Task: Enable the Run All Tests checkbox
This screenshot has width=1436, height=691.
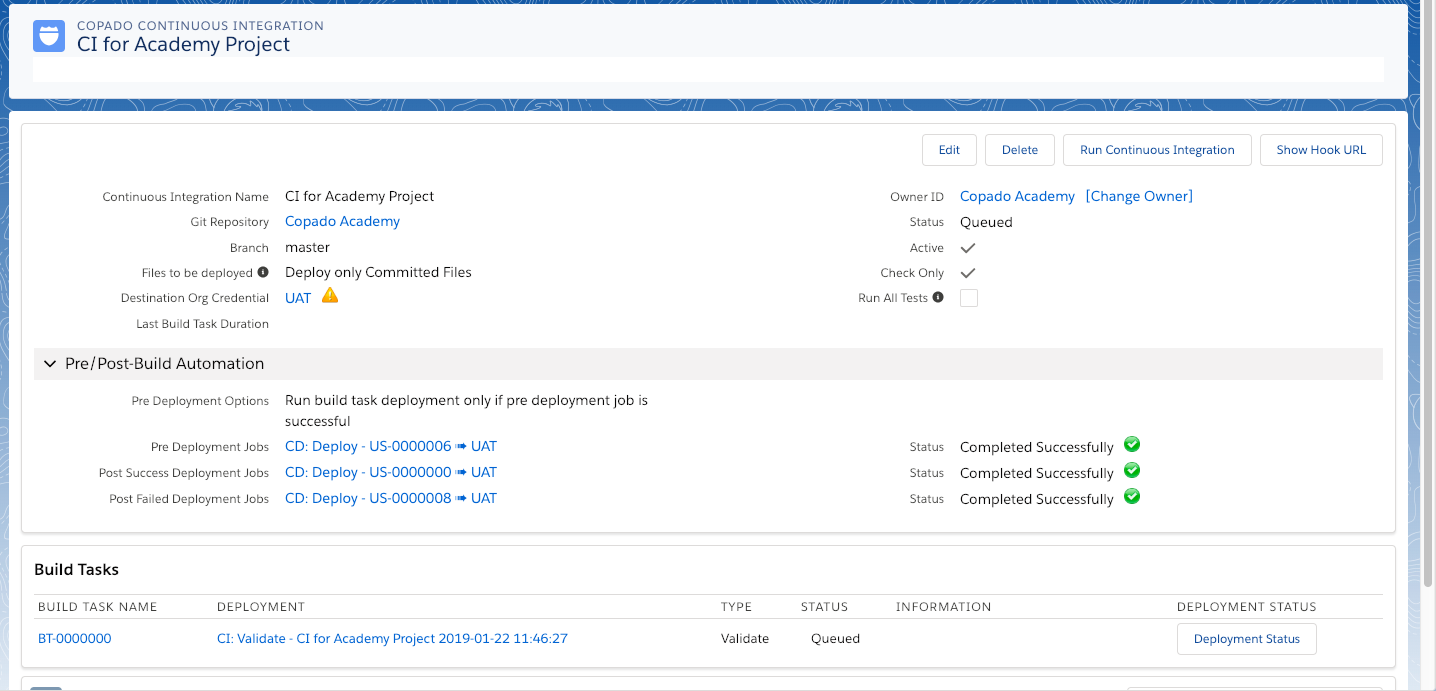Action: click(968, 298)
